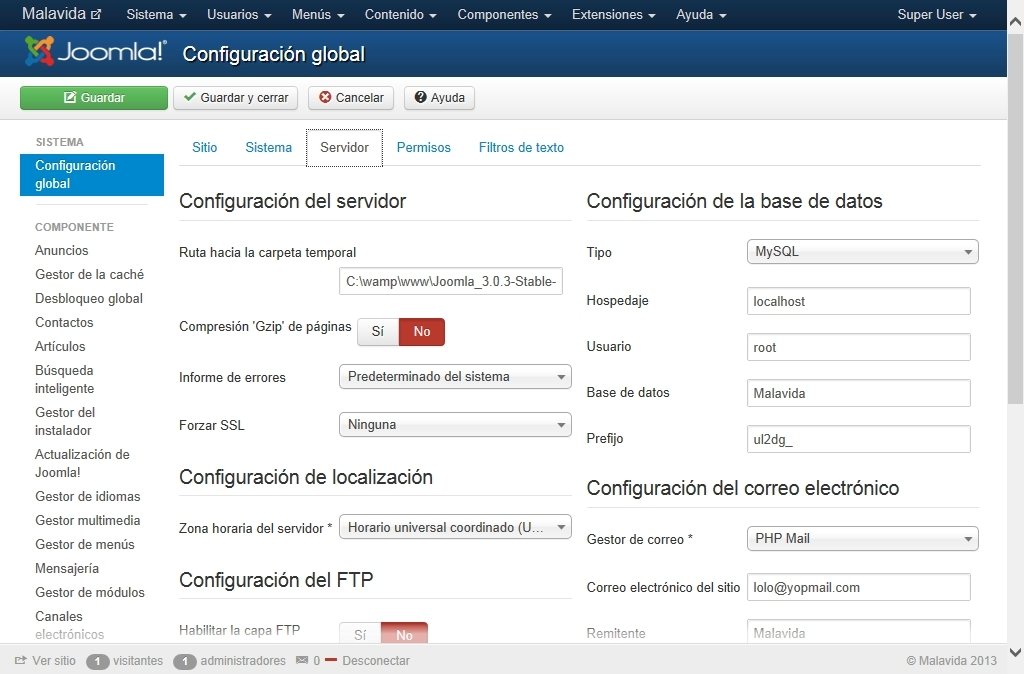Viewport: 1024px width, 674px height.
Task: Click the Guardar y cerrar button
Action: (x=236, y=98)
